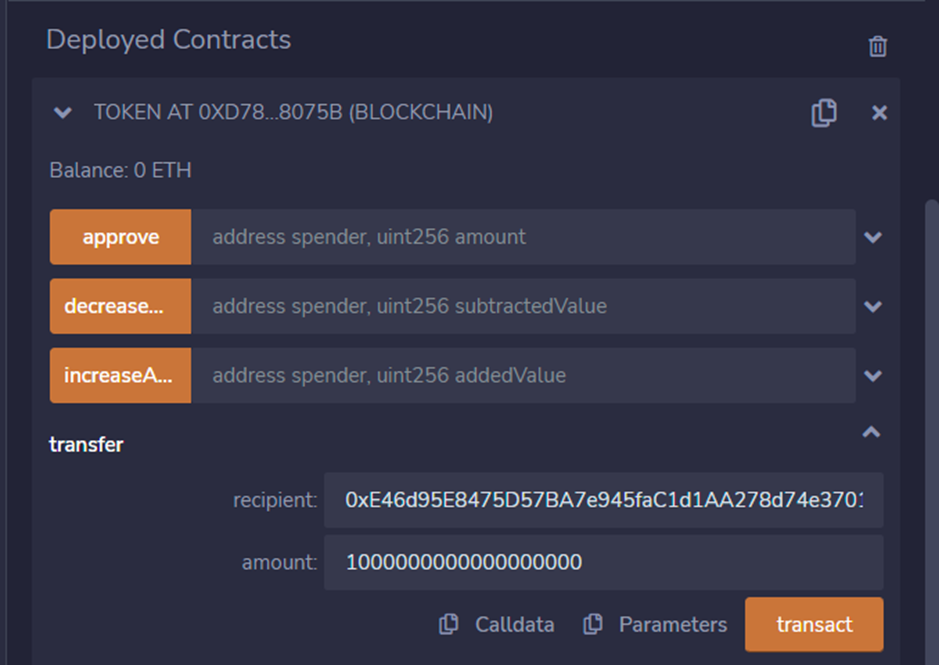Expand the decreaseAllowance function chevron
The image size is (939, 665).
873,306
